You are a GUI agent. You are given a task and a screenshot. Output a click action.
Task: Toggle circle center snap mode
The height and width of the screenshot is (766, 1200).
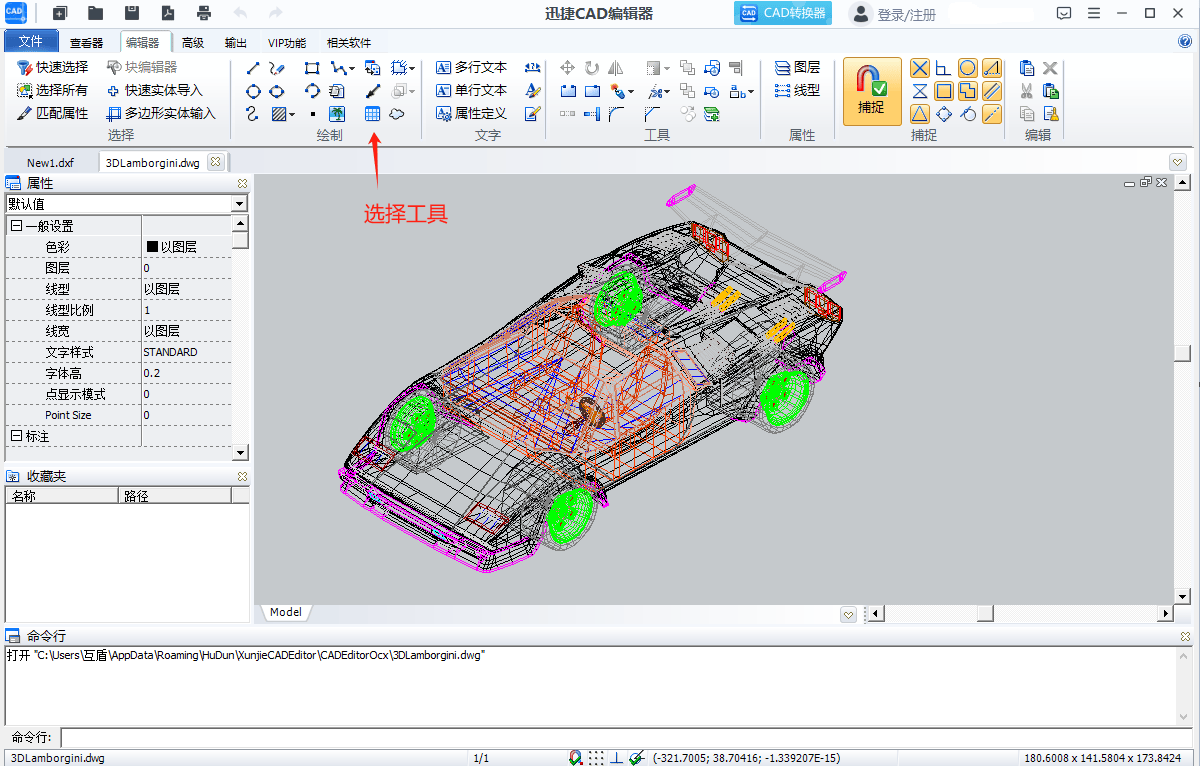[x=968, y=68]
